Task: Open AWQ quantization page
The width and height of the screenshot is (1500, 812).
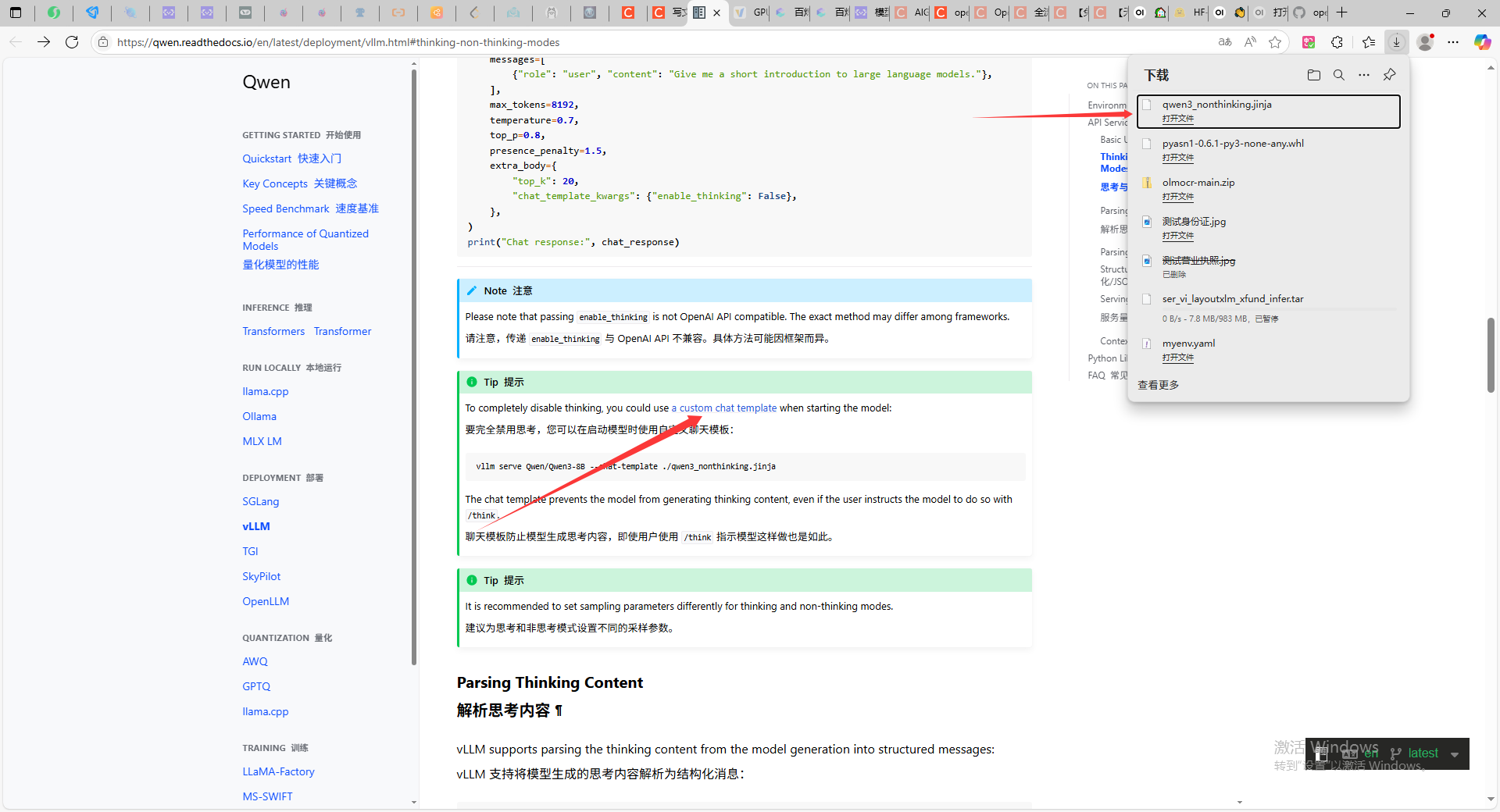Action: point(255,661)
